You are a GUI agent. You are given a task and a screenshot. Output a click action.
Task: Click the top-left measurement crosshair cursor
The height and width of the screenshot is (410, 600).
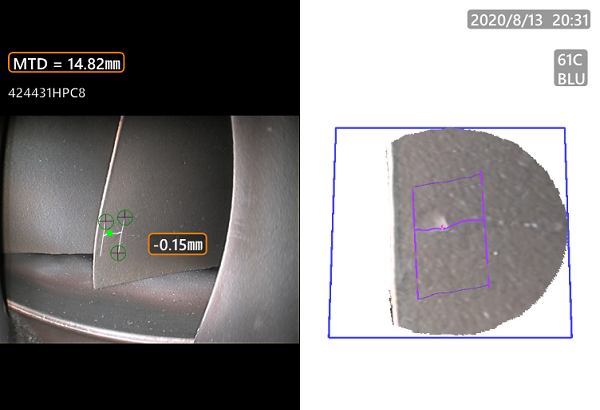(x=105, y=221)
